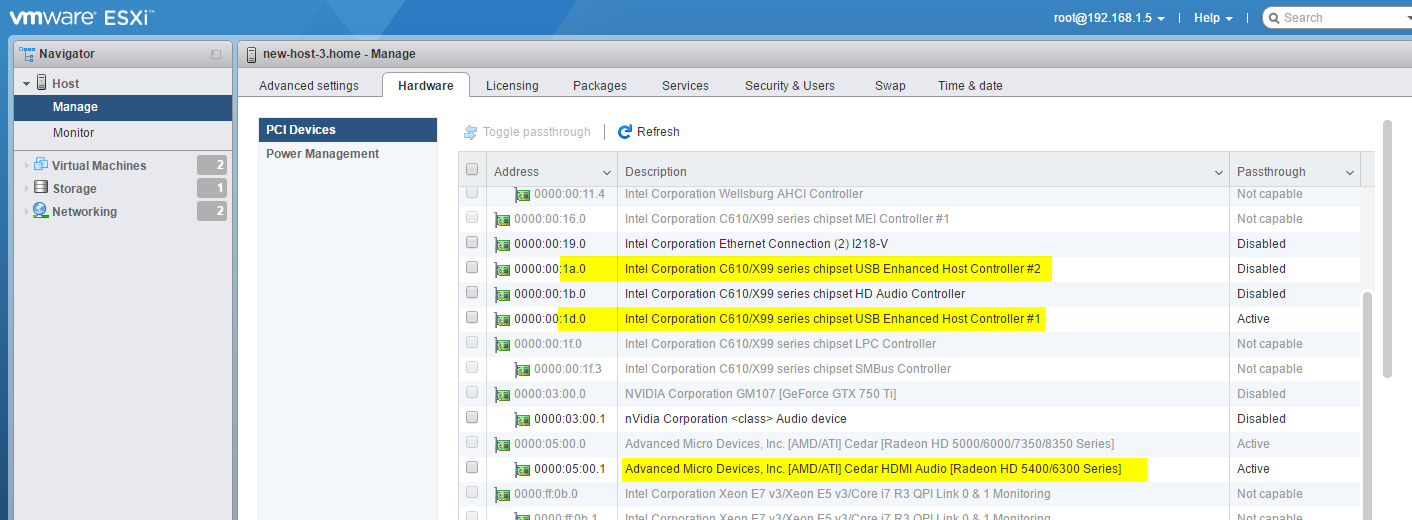
Task: Open the Address column dropdown arrow
Action: coord(607,173)
